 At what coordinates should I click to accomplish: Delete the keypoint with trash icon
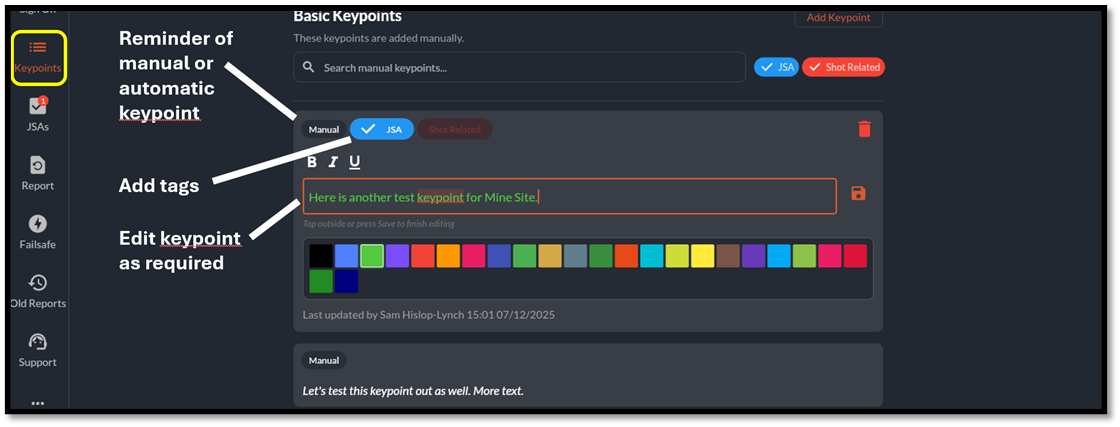tap(864, 129)
